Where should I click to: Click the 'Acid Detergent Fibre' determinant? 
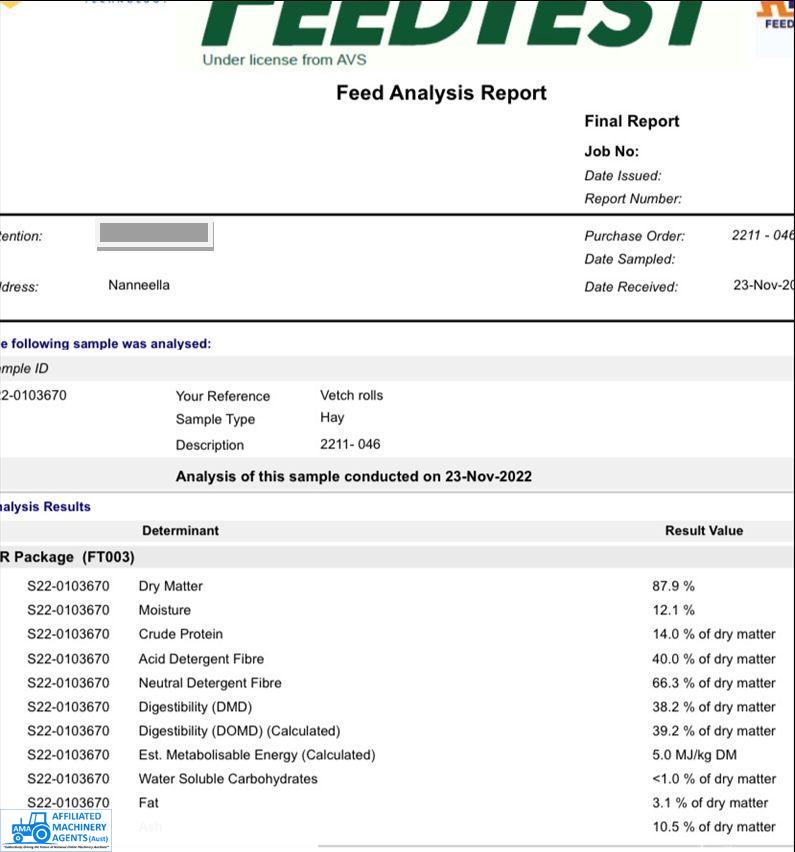click(201, 659)
